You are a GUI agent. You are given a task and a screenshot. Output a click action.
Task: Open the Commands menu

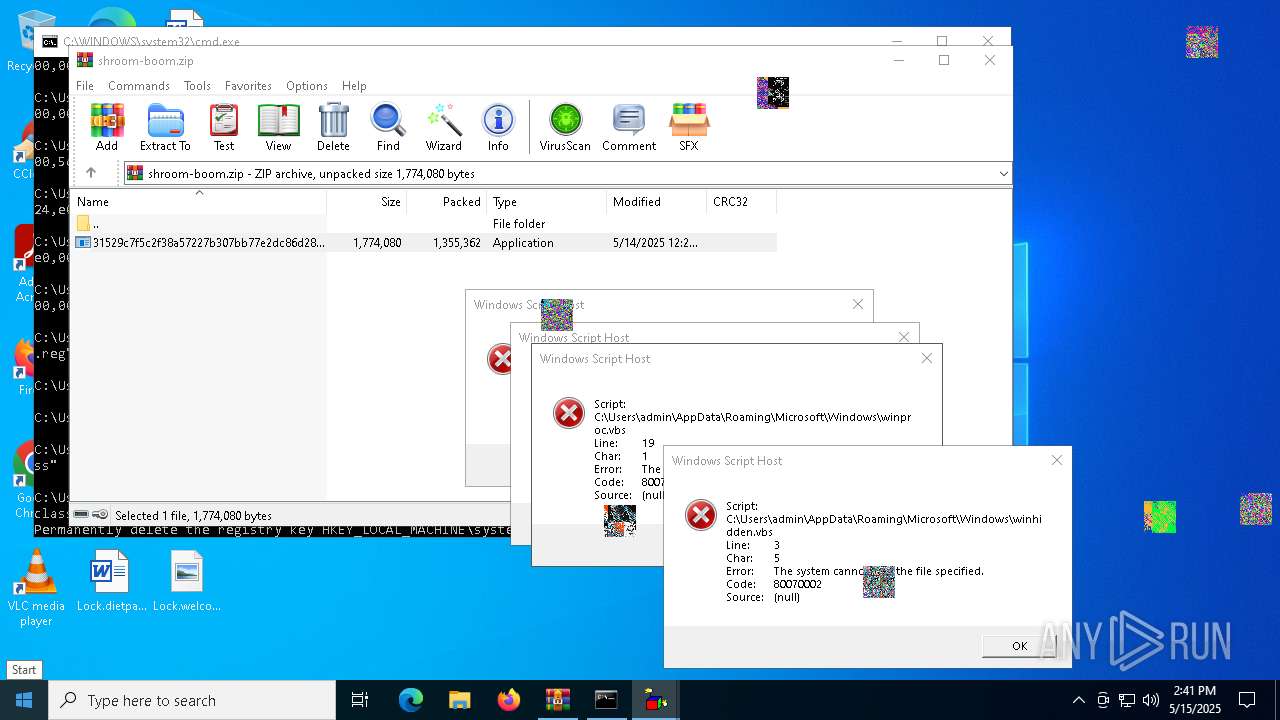[139, 86]
